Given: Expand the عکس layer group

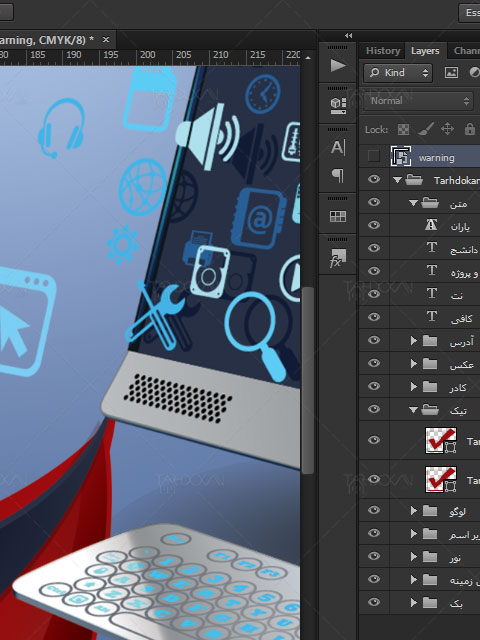Looking at the screenshot, I should [413, 363].
